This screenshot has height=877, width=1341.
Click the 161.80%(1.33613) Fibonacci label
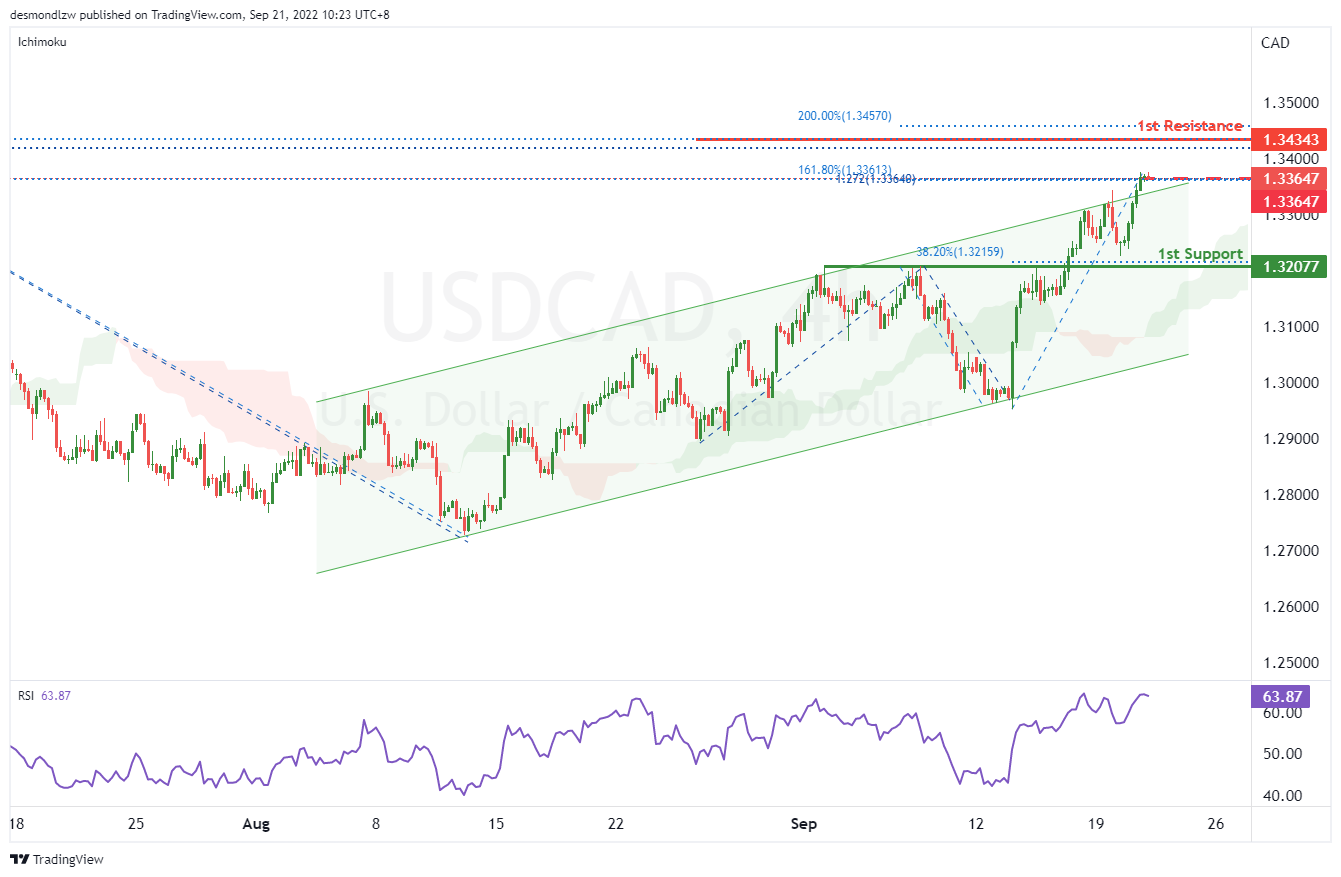tap(845, 169)
